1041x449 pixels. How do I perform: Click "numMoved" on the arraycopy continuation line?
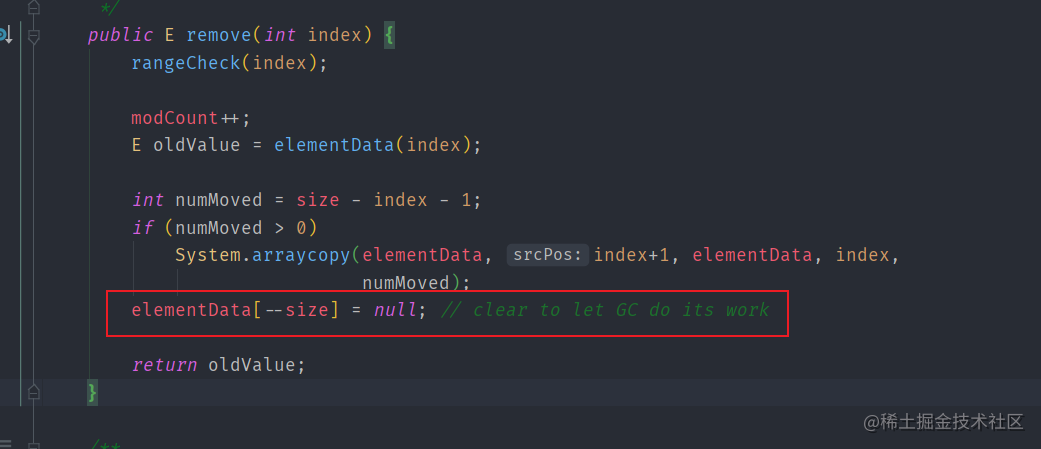point(406,283)
